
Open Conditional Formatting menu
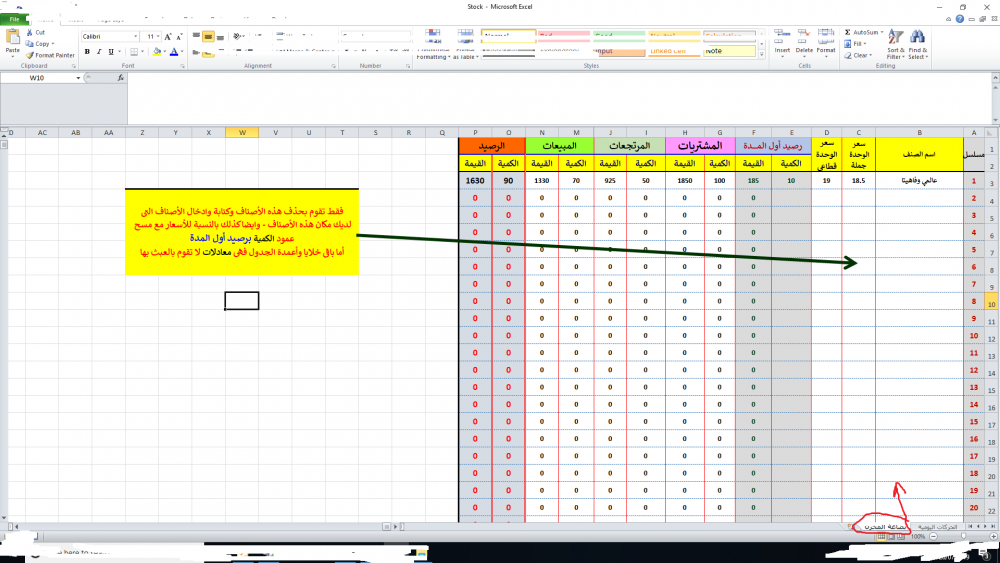point(433,45)
